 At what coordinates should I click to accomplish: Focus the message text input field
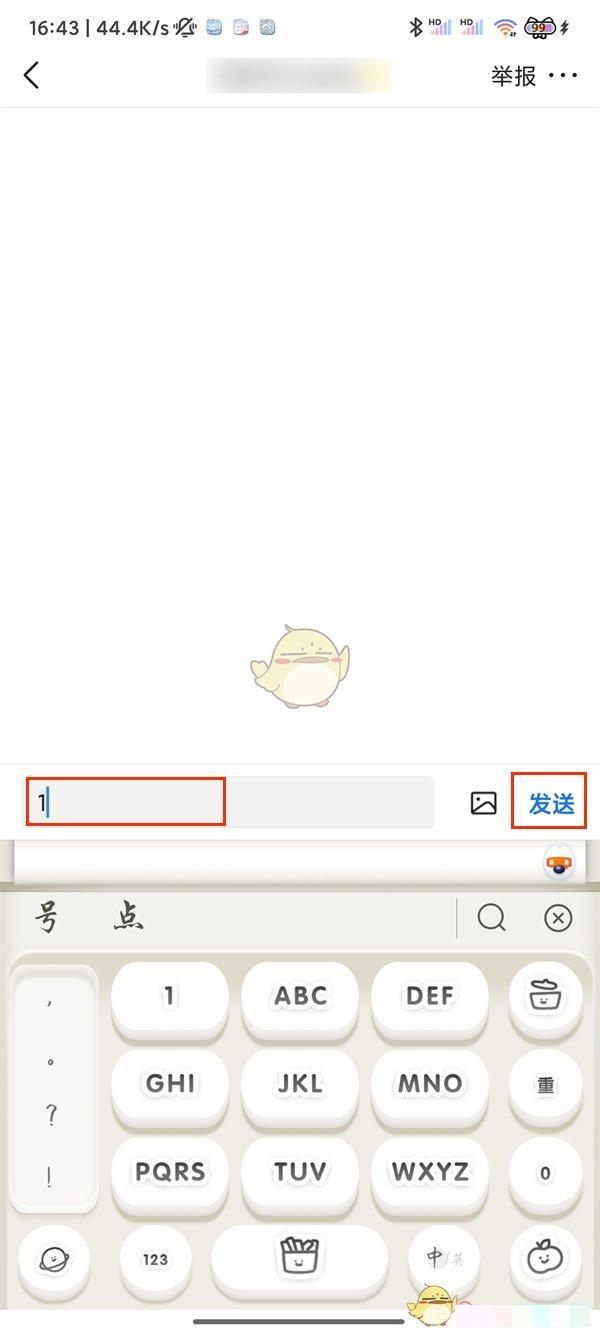[x=230, y=802]
